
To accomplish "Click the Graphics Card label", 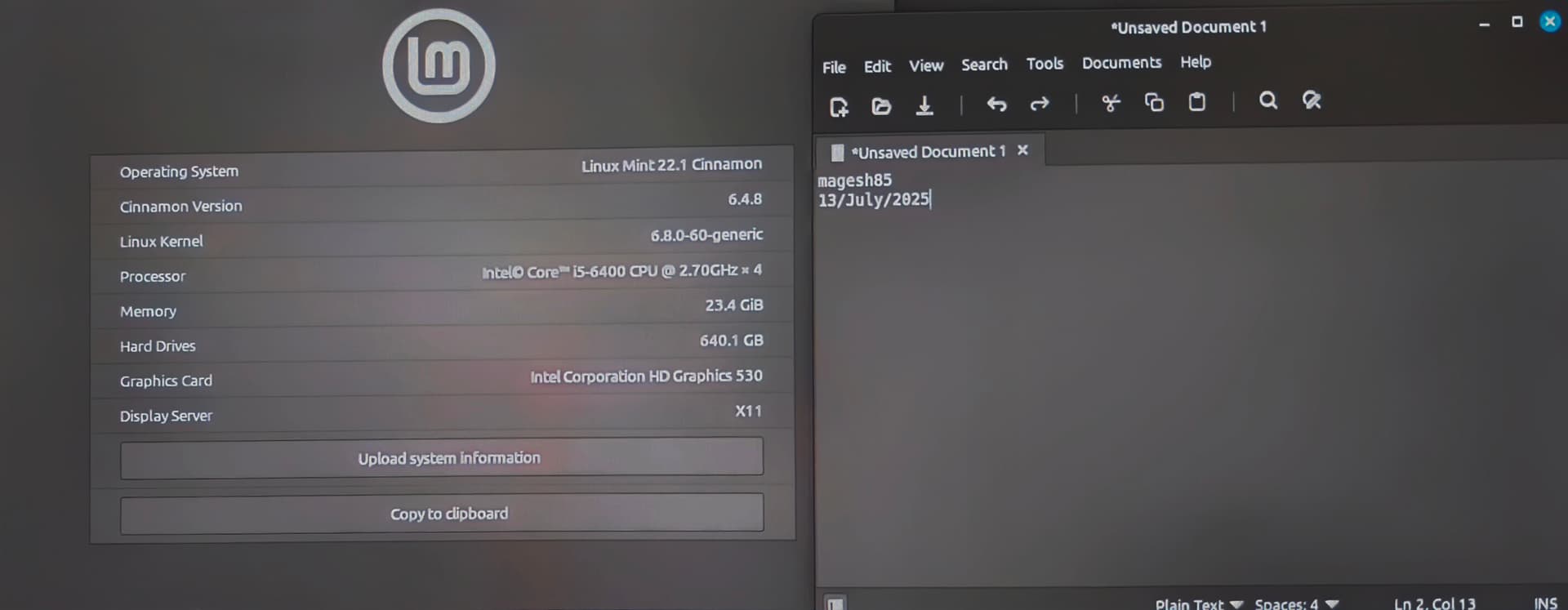I will point(166,381).
